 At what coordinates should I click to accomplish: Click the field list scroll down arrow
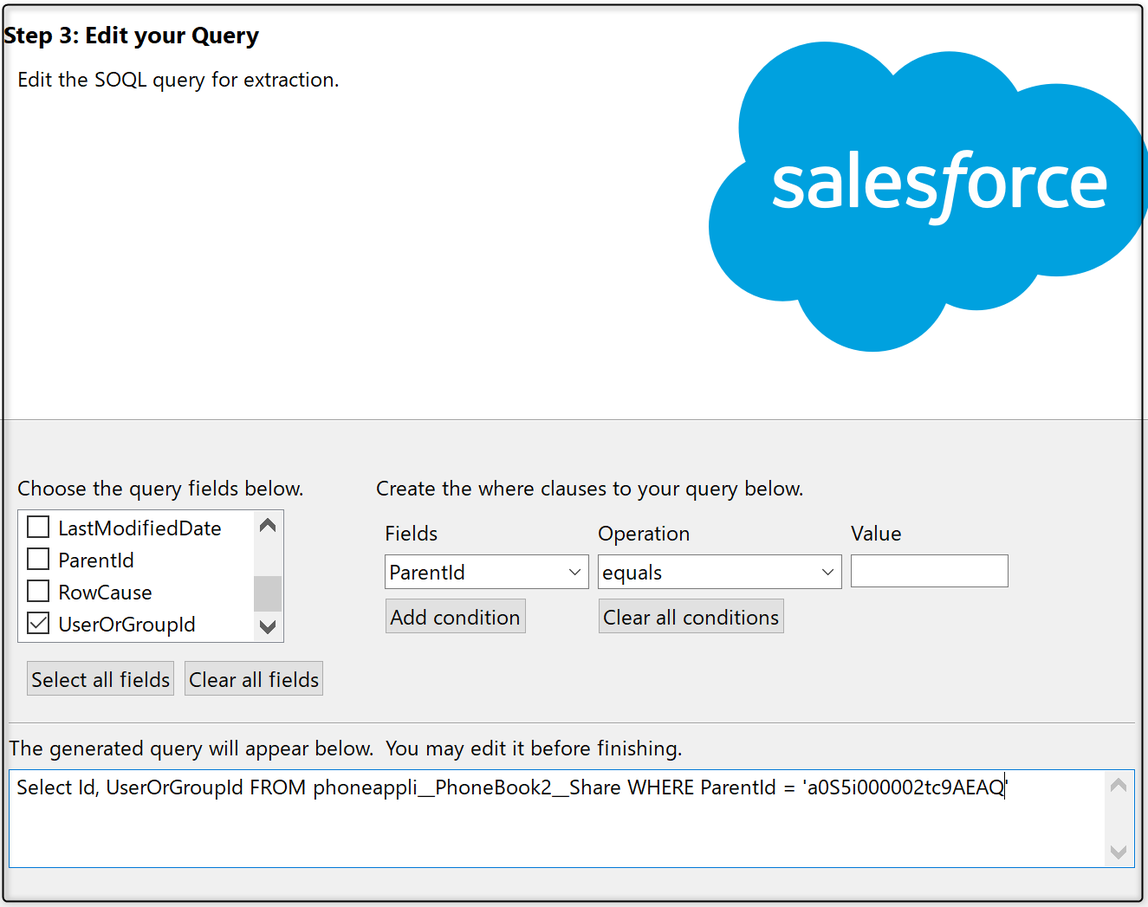[x=268, y=627]
